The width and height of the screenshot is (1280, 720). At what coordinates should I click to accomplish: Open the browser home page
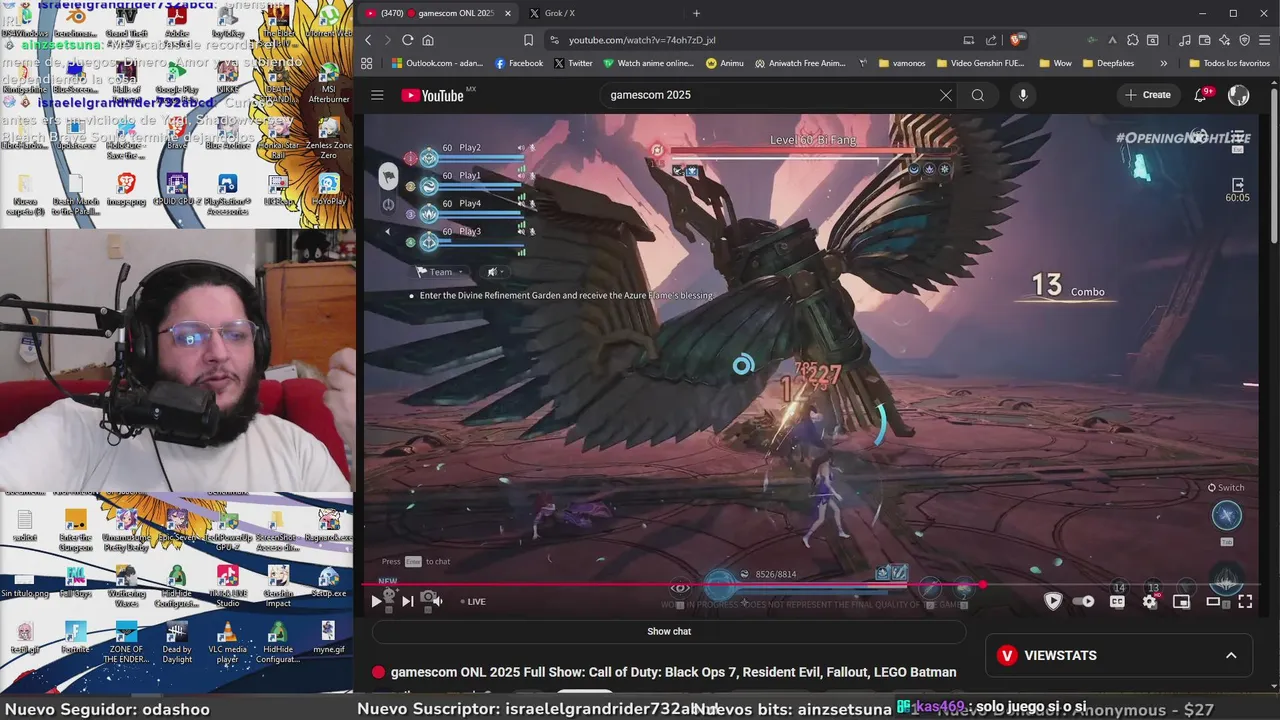point(428,40)
